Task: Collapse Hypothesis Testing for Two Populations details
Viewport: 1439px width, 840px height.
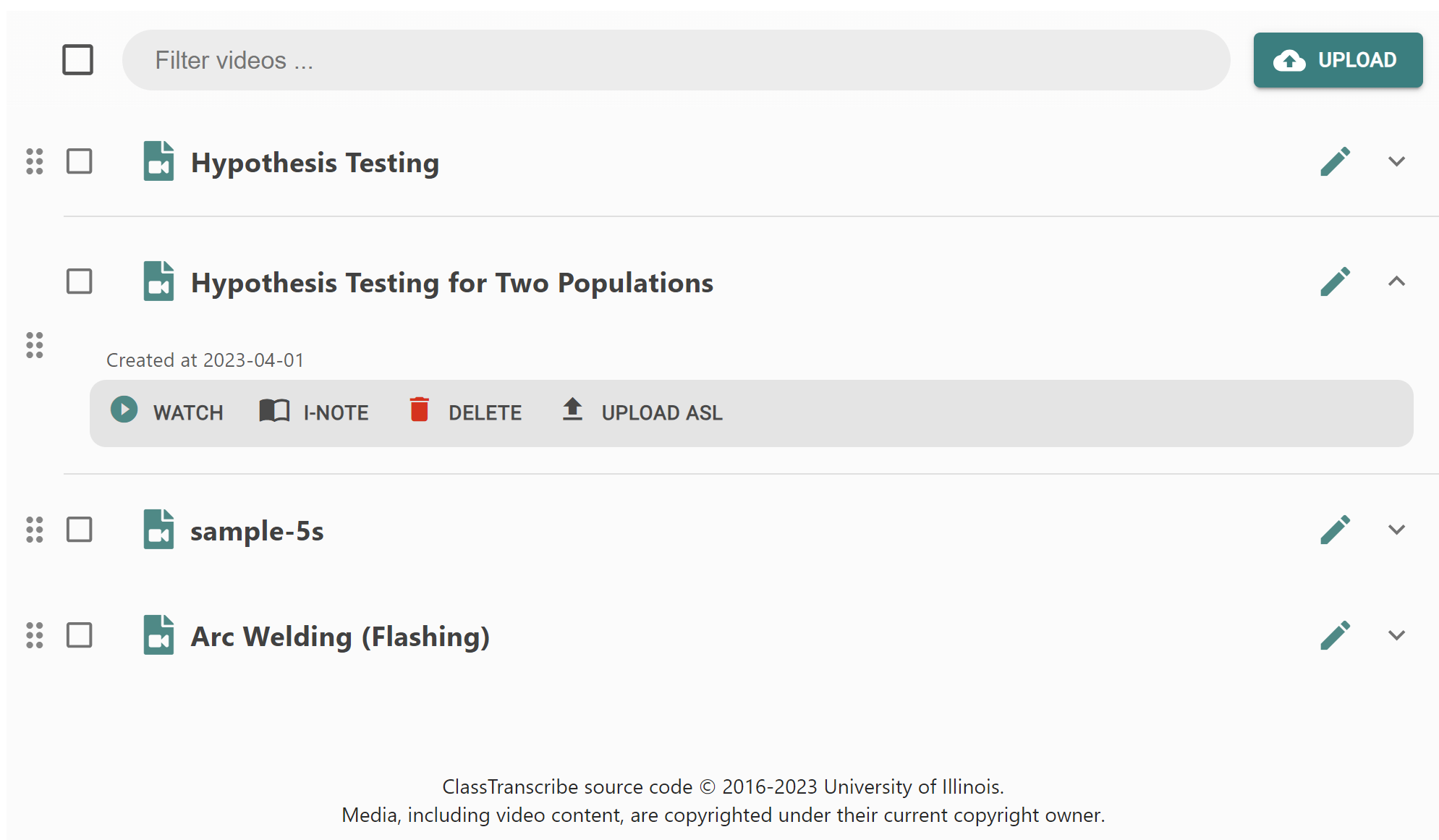Action: click(x=1396, y=281)
